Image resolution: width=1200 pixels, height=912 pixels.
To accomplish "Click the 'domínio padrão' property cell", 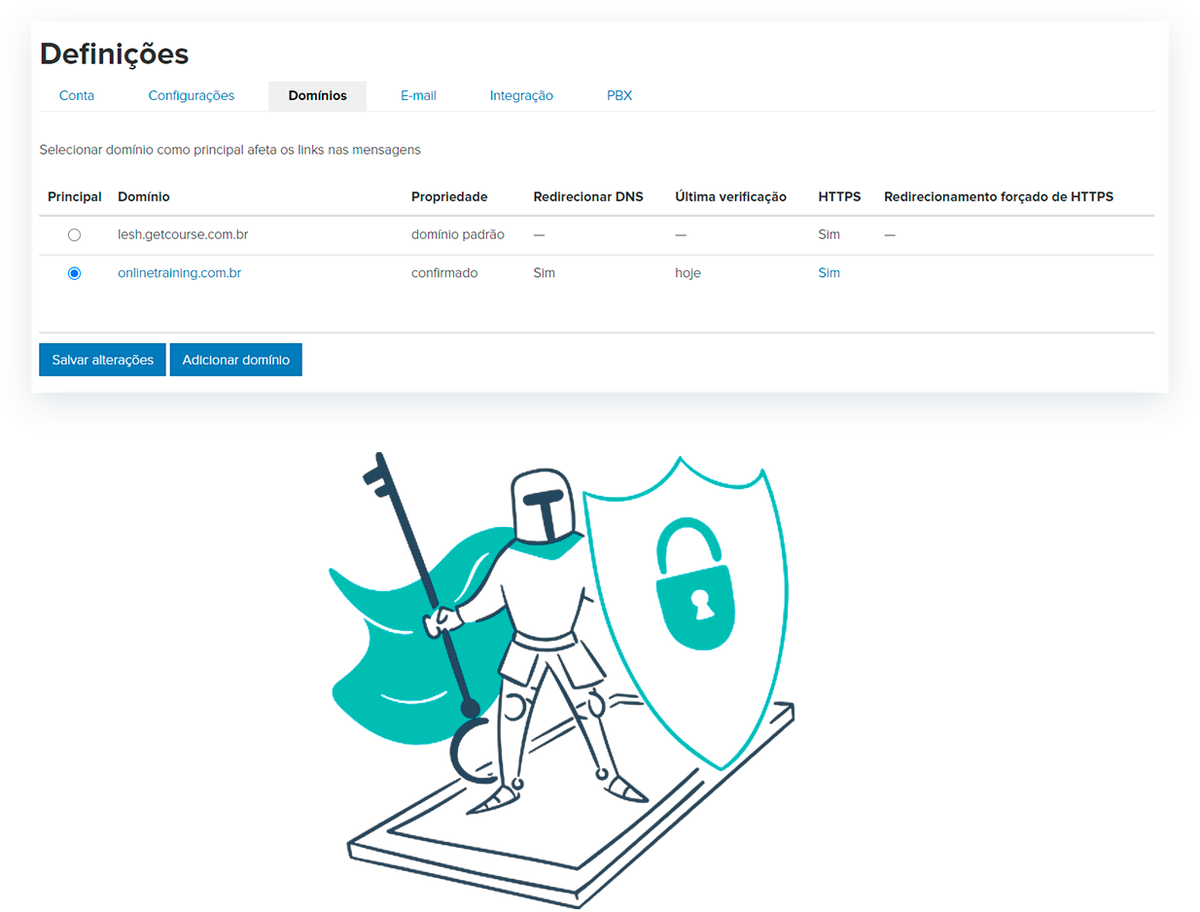I will pyautogui.click(x=458, y=235).
